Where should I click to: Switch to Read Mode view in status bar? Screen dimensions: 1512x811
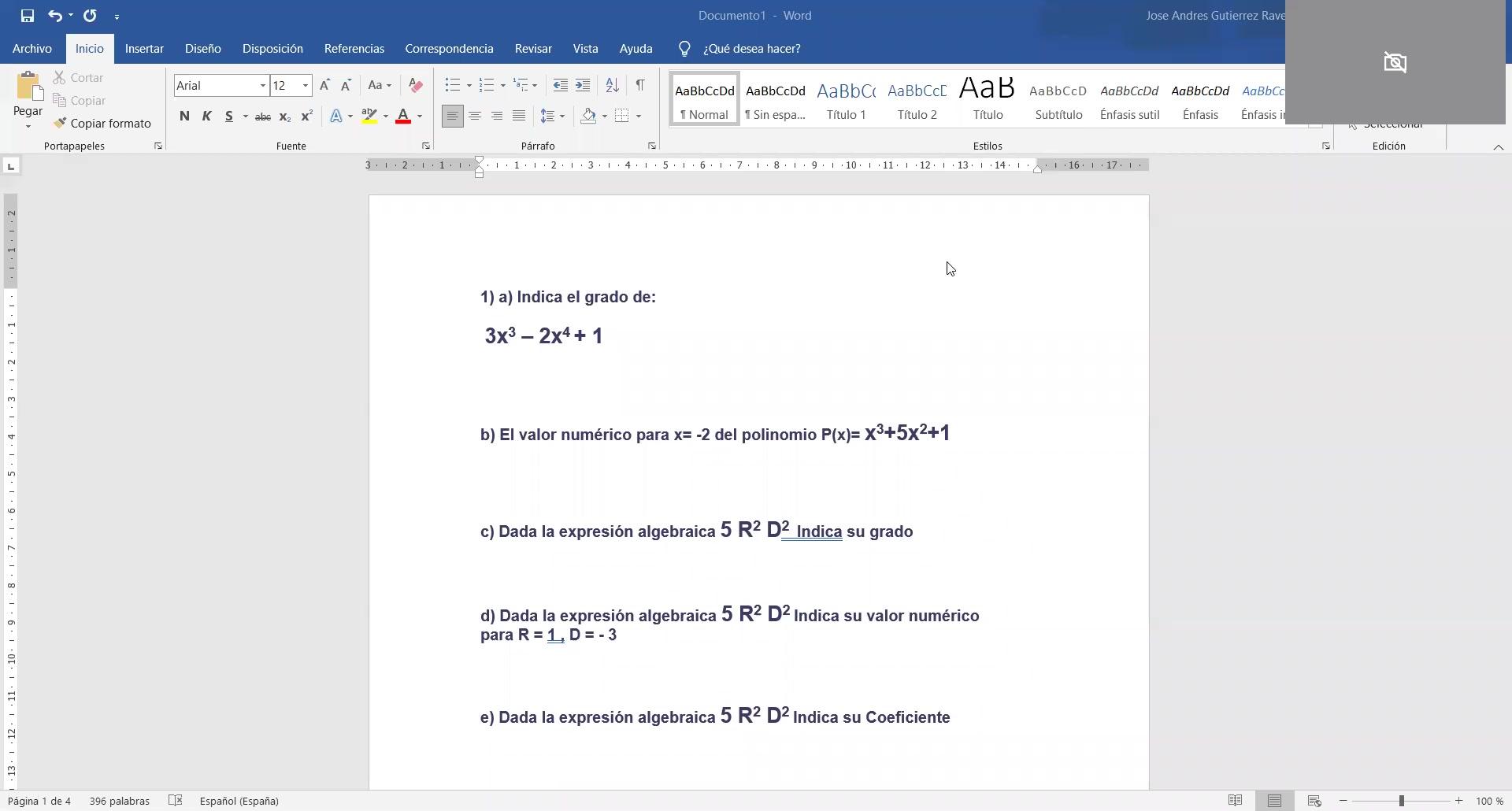1235,801
